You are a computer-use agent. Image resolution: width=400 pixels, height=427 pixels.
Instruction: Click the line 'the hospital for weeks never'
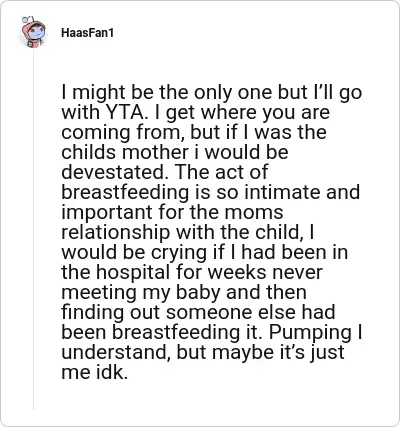click(192, 272)
